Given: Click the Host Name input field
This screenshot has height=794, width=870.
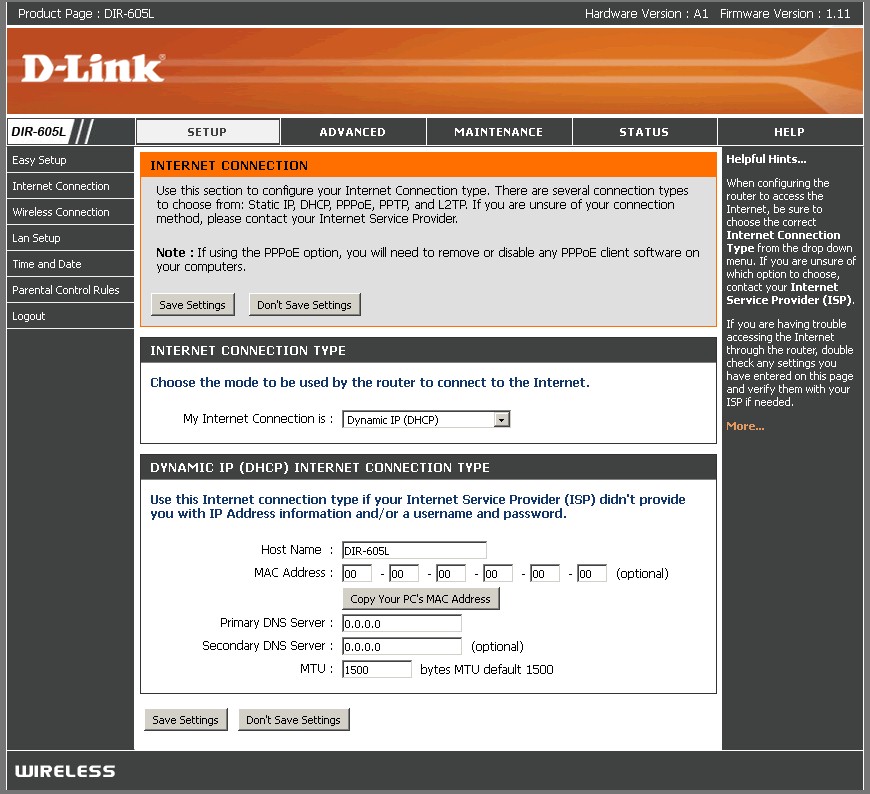Looking at the screenshot, I should [414, 550].
